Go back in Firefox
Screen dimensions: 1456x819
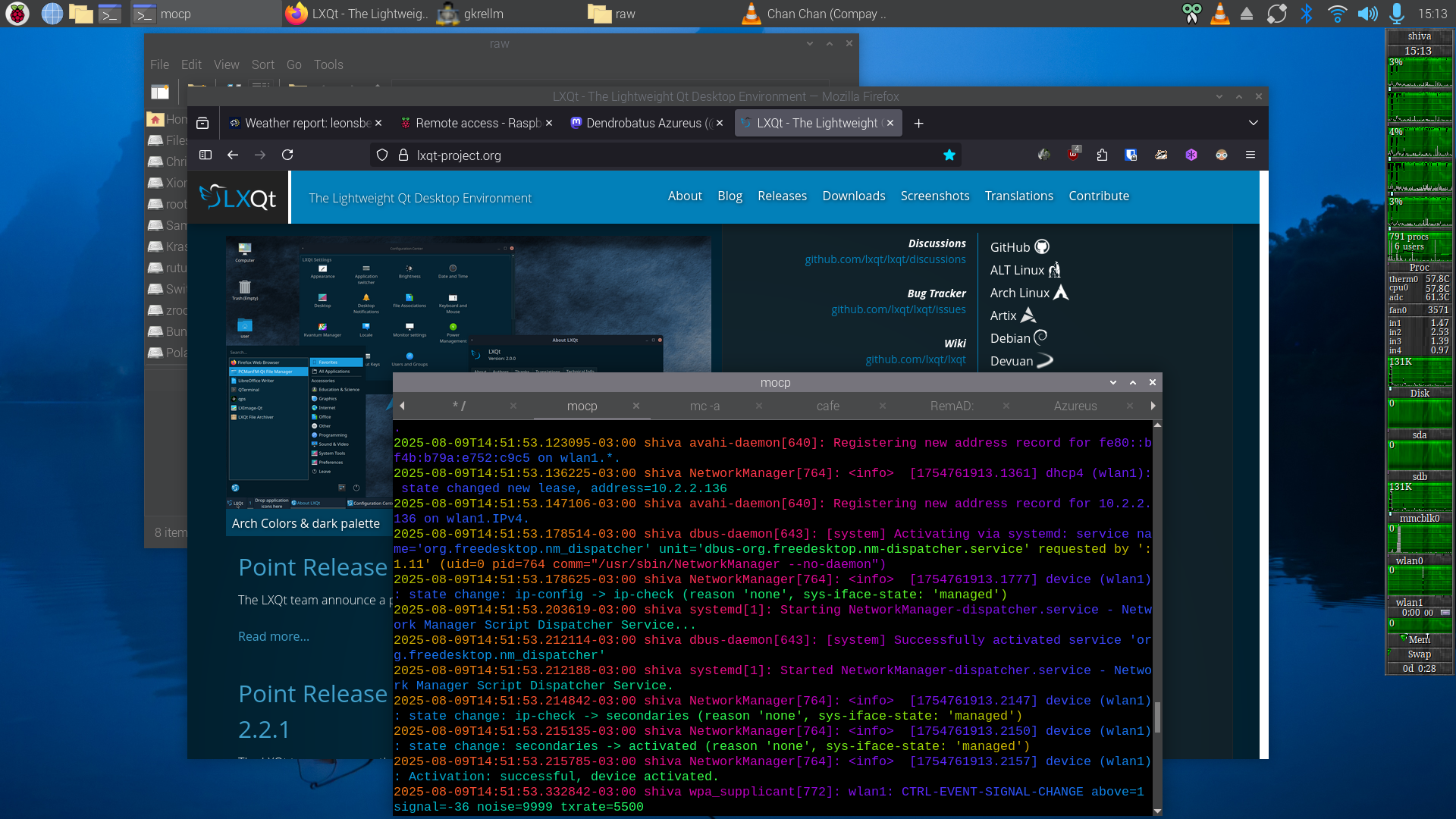[233, 155]
